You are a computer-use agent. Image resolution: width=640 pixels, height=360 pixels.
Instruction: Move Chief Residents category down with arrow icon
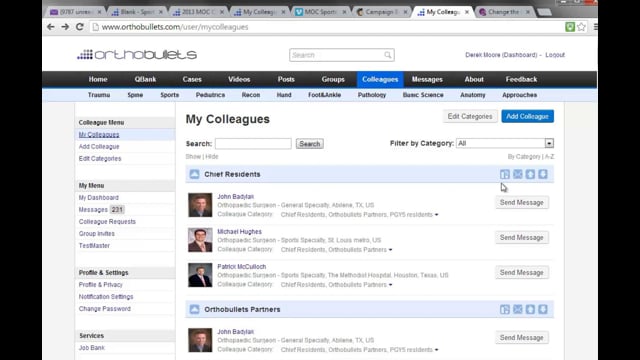543,174
